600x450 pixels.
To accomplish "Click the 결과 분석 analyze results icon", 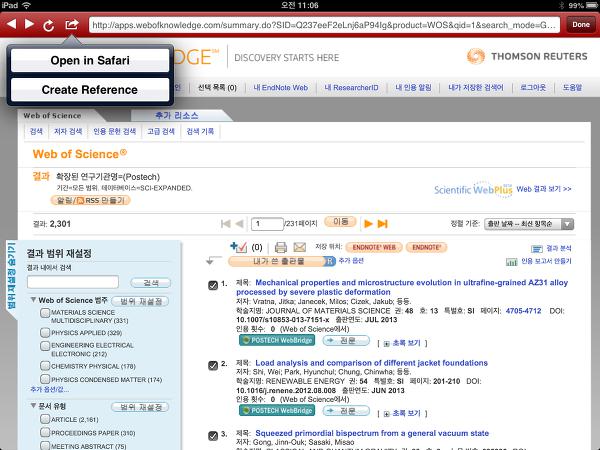I will 537,249.
